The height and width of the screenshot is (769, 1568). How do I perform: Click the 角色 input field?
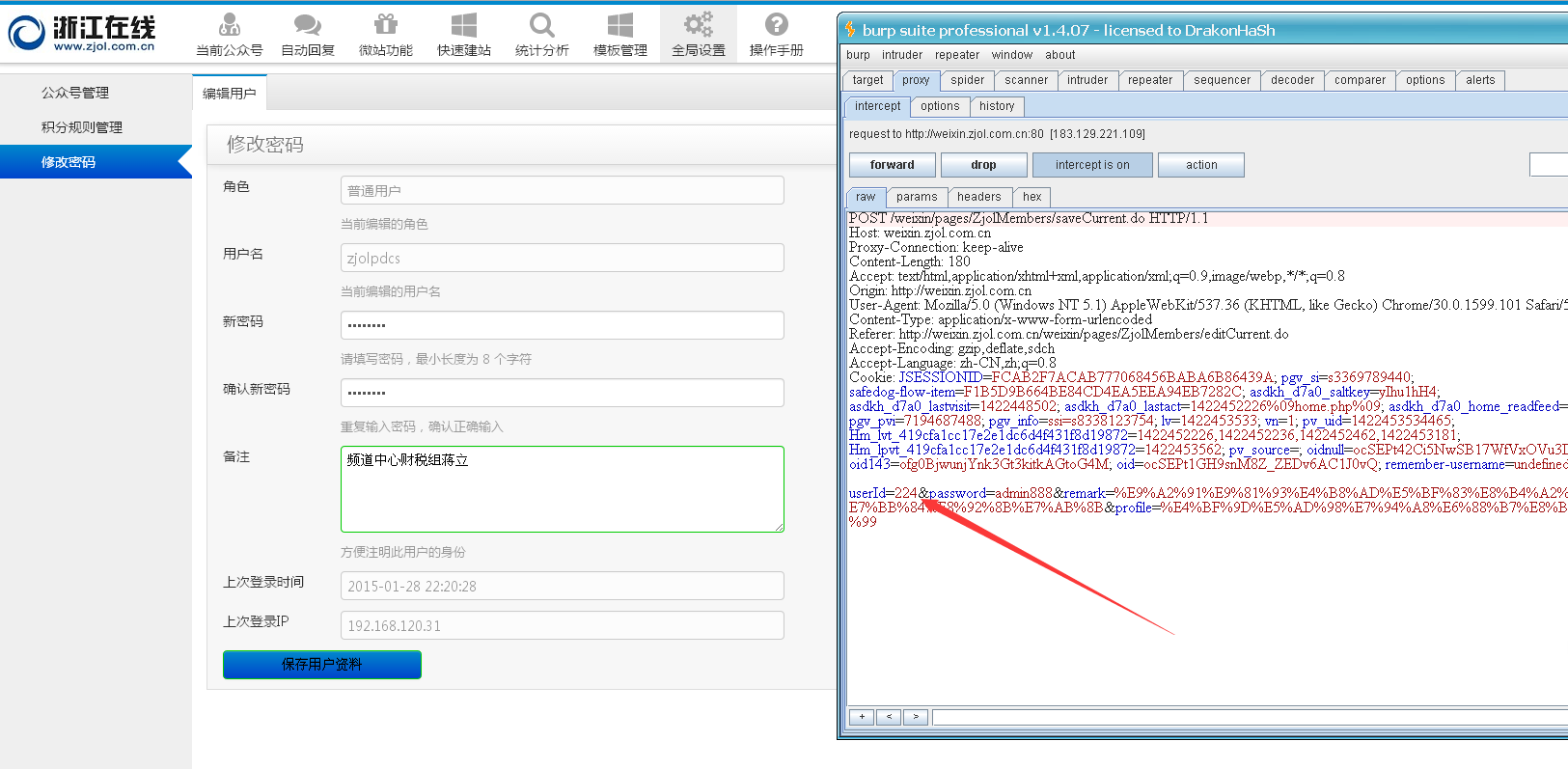pyautogui.click(x=563, y=190)
